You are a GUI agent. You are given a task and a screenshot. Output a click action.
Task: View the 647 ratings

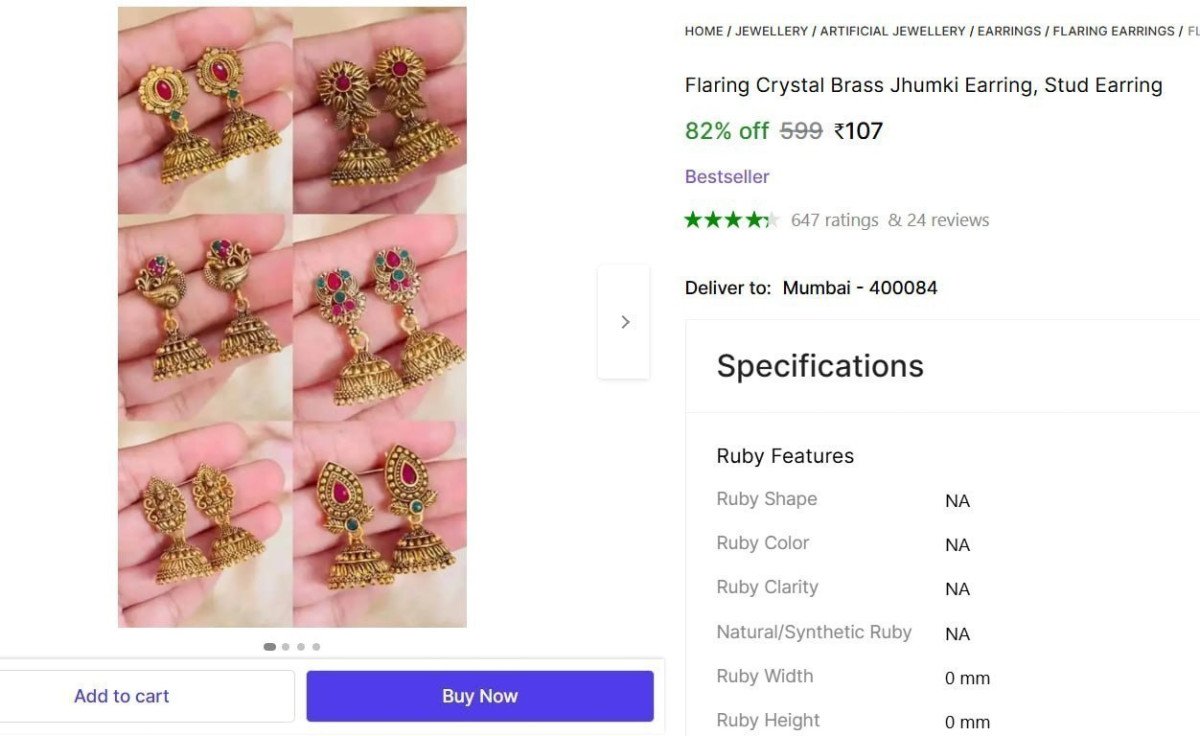[x=834, y=220]
